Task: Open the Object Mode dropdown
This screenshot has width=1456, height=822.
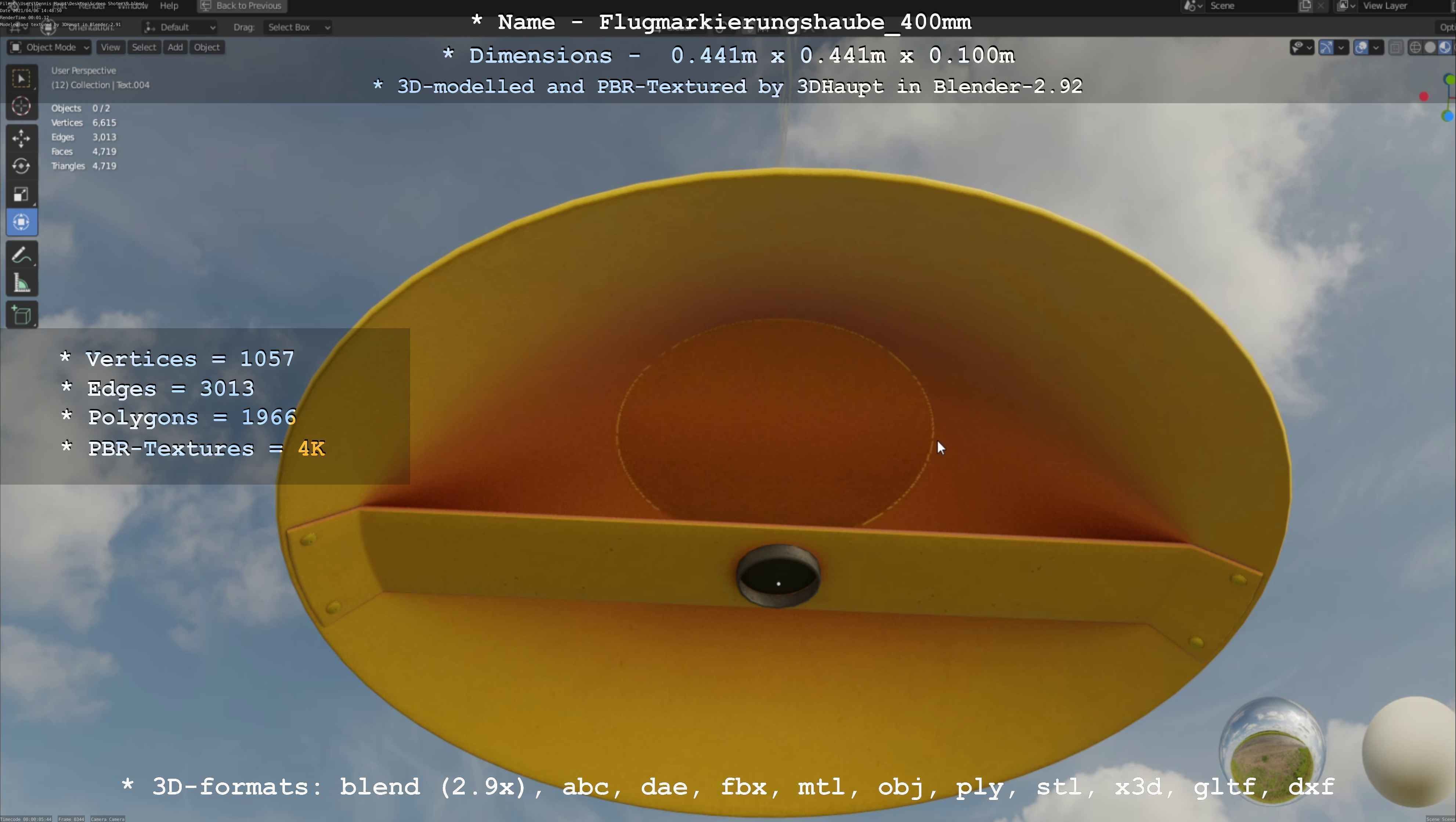Action: tap(49, 47)
